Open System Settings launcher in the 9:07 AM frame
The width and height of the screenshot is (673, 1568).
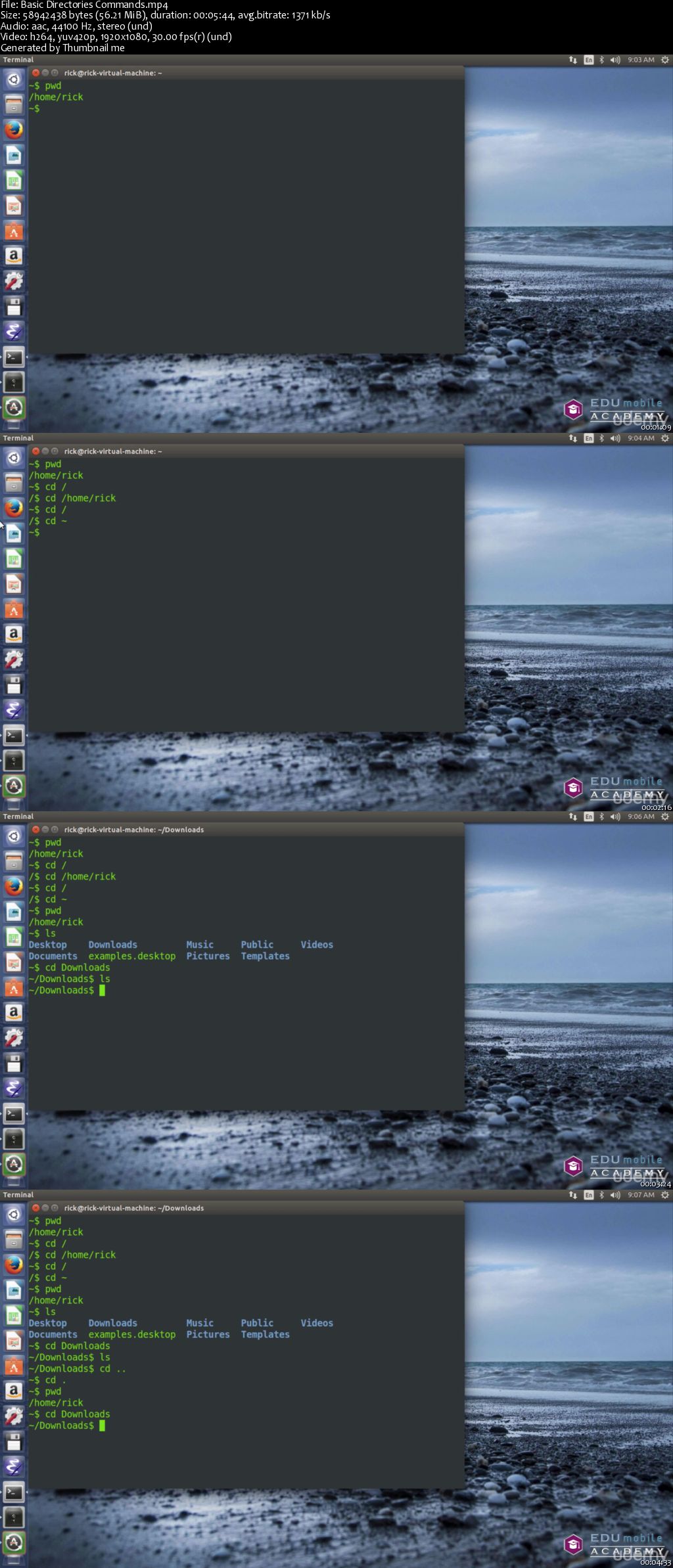[x=14, y=1416]
